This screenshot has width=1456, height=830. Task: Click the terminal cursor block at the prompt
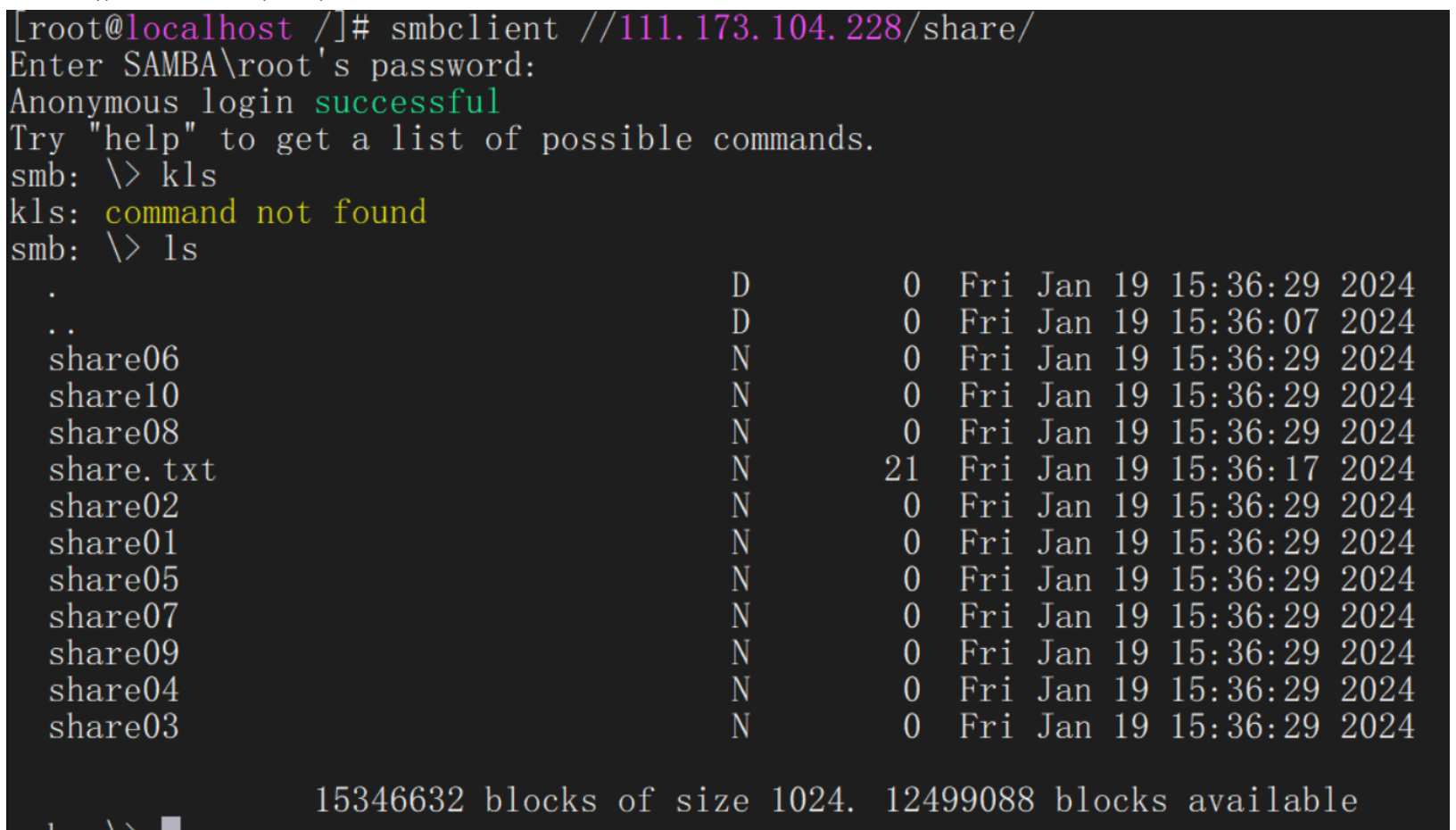pyautogui.click(x=170, y=823)
